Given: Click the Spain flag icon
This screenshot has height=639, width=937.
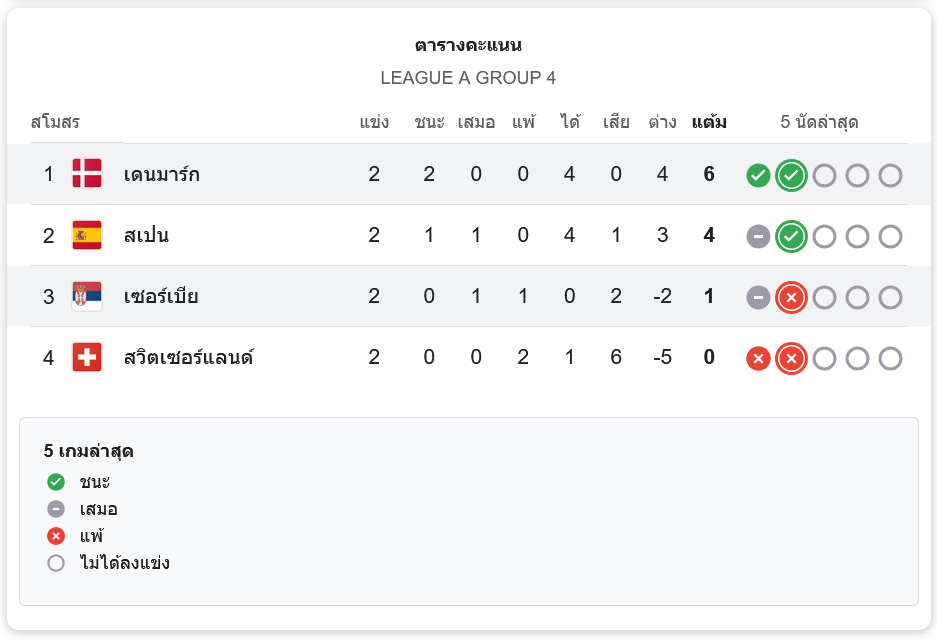Looking at the screenshot, I should pos(87,235).
